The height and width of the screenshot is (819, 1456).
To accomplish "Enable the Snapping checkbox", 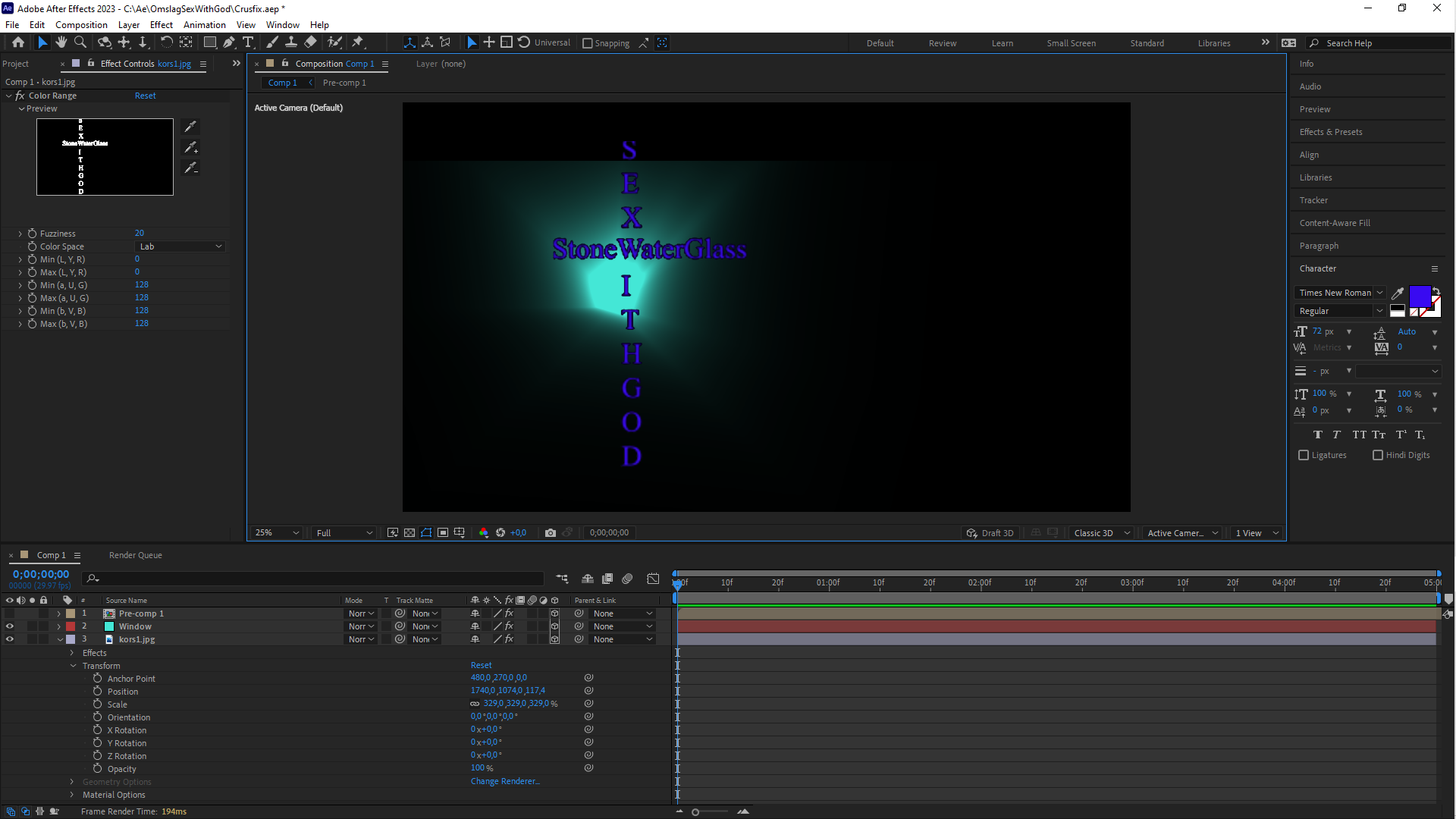I will click(x=588, y=42).
